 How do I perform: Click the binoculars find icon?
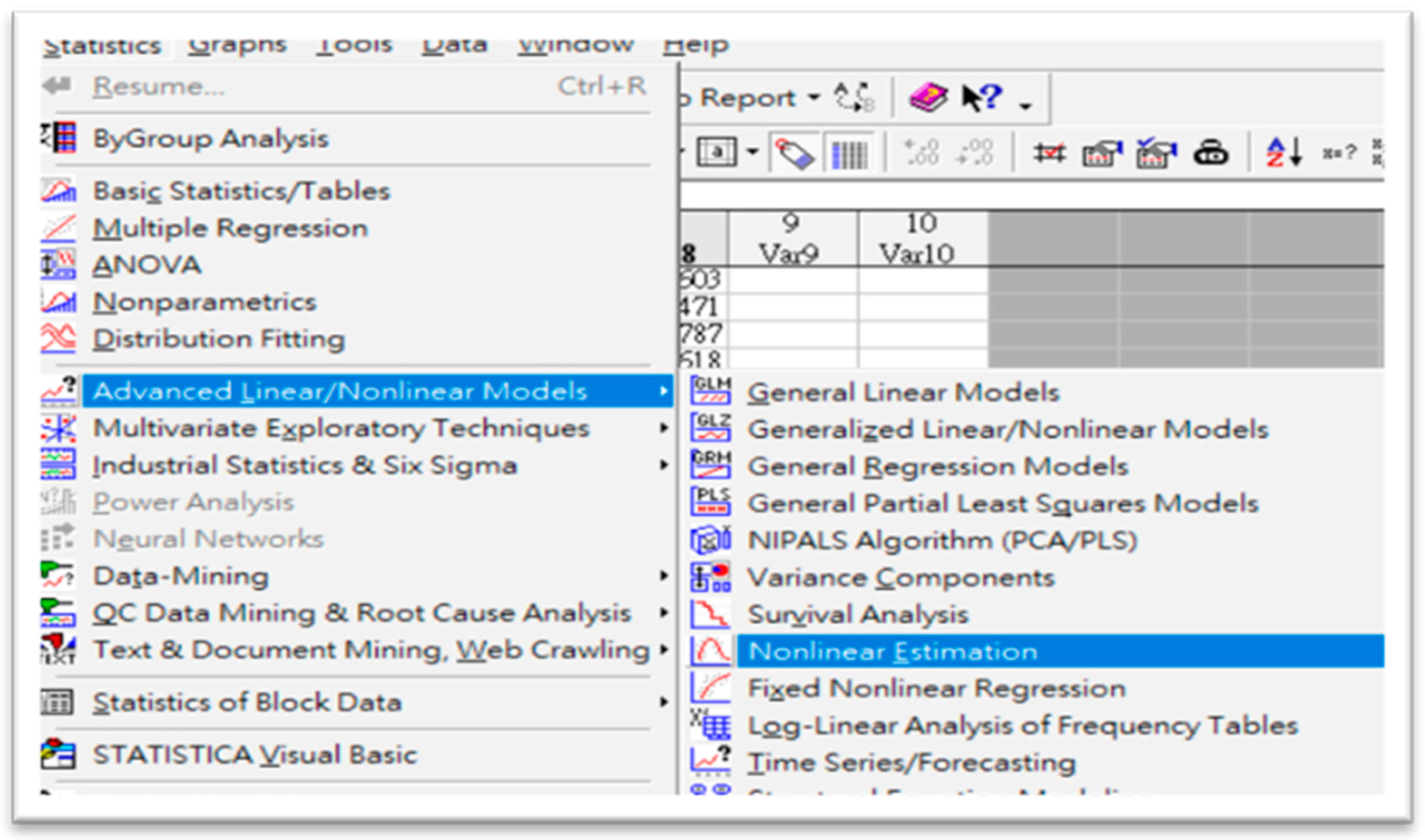point(1210,153)
